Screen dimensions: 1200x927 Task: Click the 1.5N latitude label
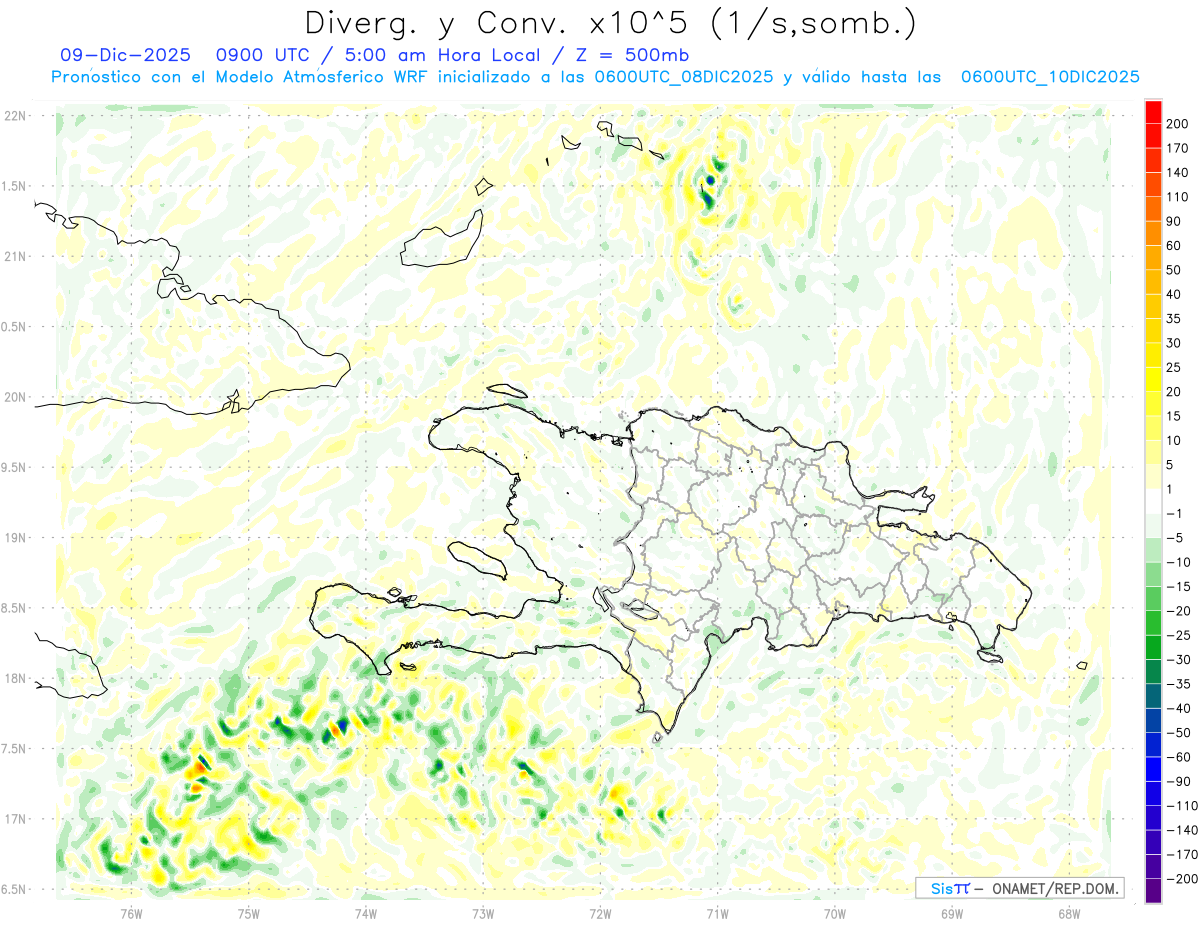tap(15, 186)
